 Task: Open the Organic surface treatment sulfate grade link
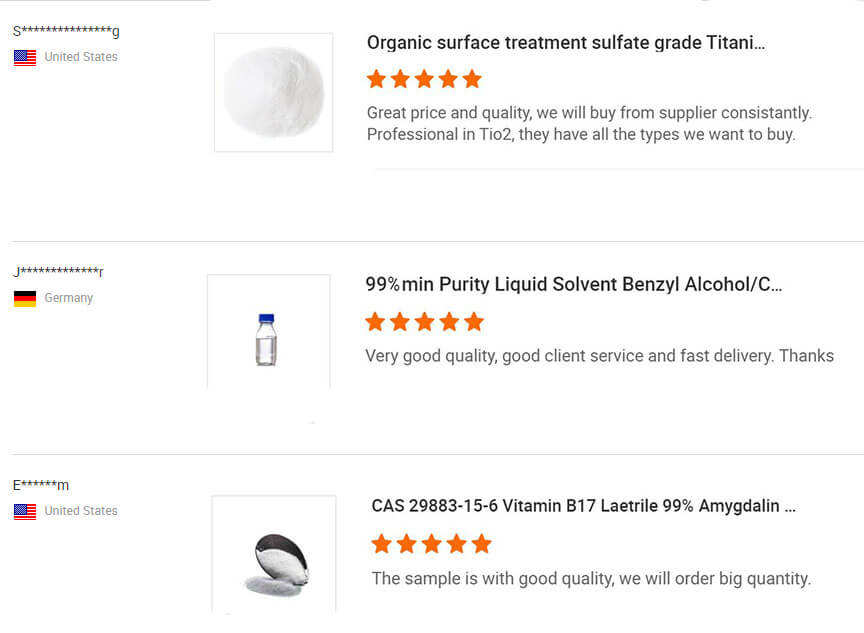coord(566,43)
